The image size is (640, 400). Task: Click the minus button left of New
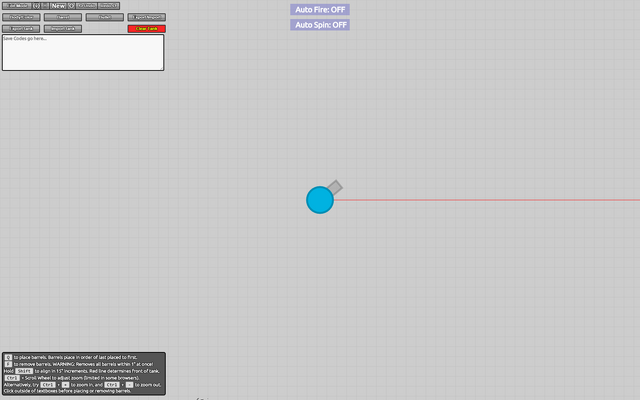pos(45,6)
